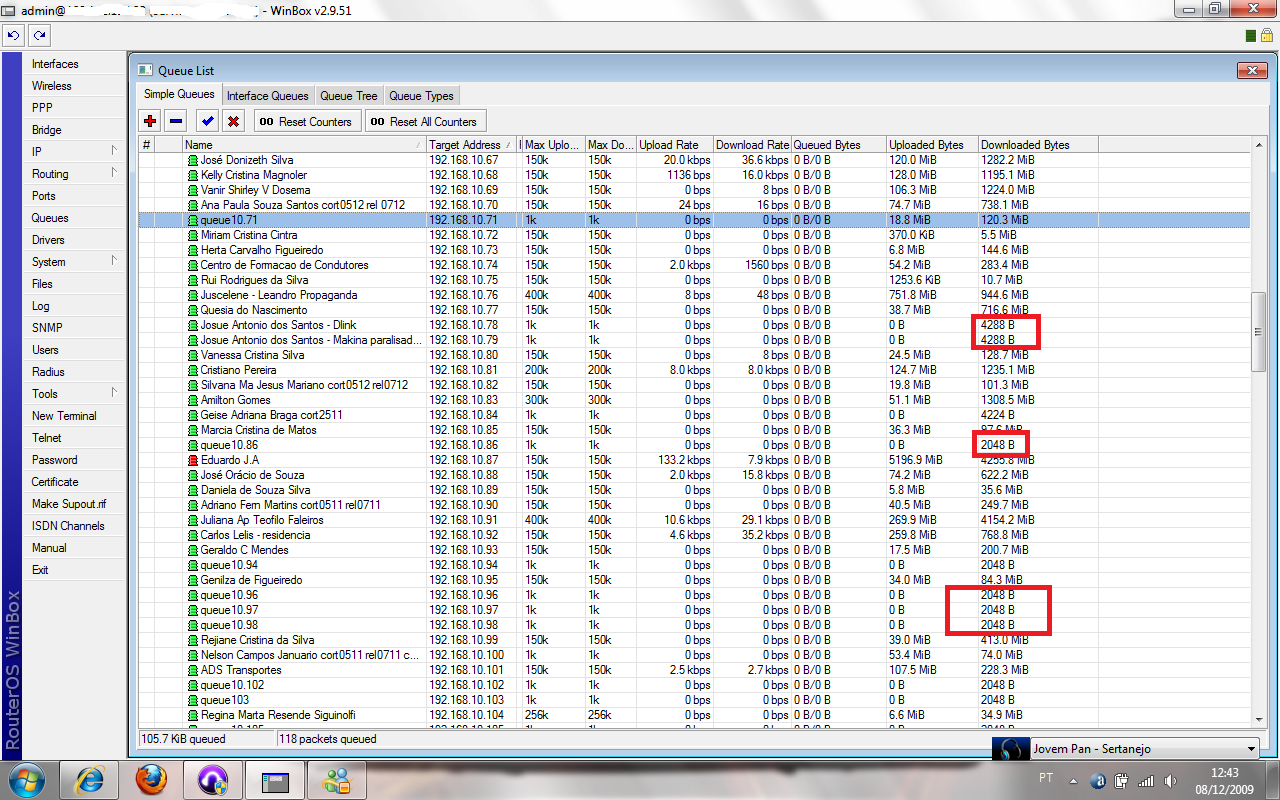
Task: Click the padlock icon at top right
Action: (x=1266, y=36)
